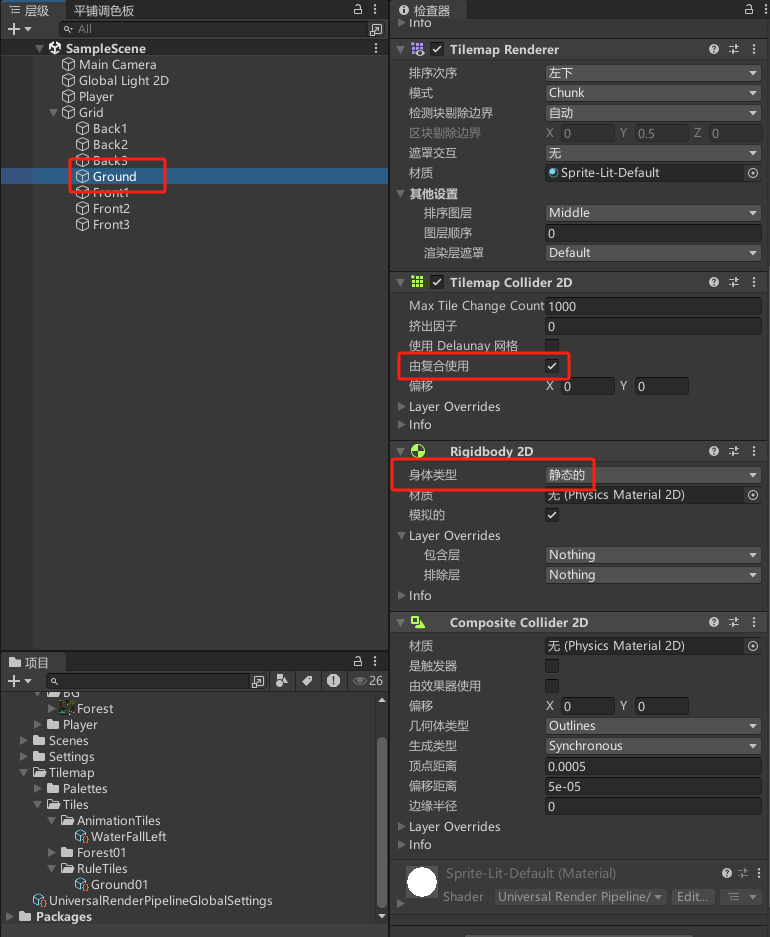
Task: Pick Composite Collider physics material object
Action: click(753, 646)
